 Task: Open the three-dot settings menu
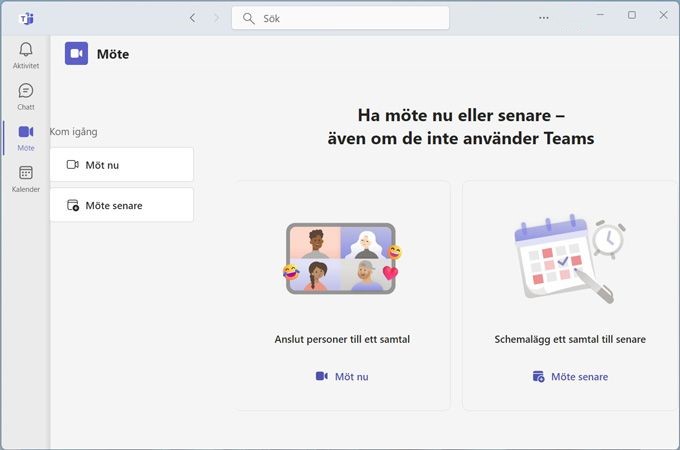pos(544,18)
